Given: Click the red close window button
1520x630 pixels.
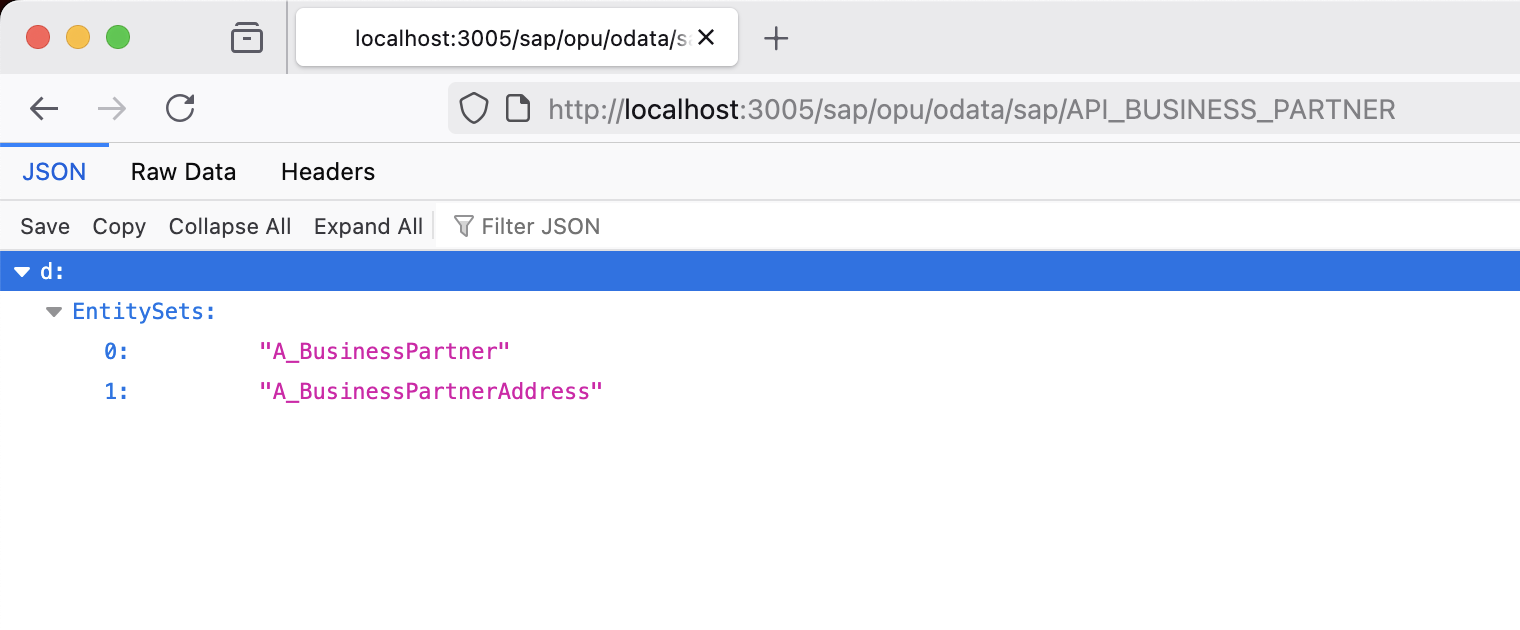Looking at the screenshot, I should point(38,38).
